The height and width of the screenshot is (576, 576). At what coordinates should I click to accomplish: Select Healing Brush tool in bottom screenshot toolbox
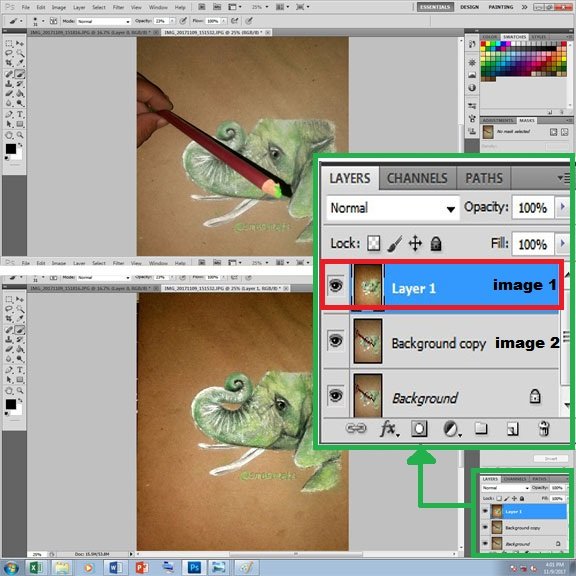click(9, 330)
